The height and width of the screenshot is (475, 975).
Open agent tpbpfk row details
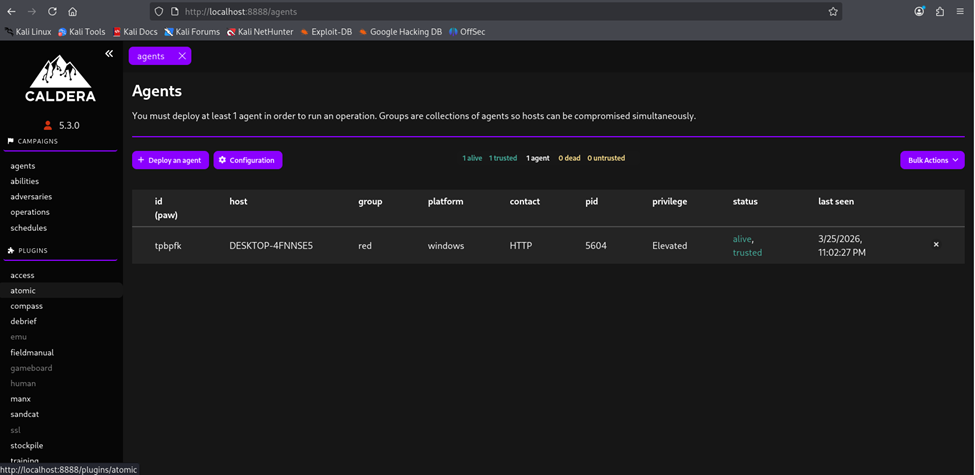click(167, 245)
